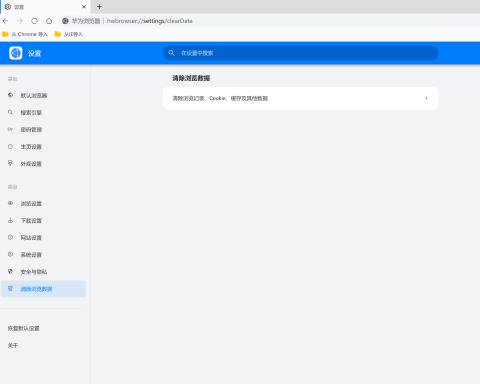Screen dimensions: 480x384
Task: Click the key icon for password management
Action: click(10, 129)
